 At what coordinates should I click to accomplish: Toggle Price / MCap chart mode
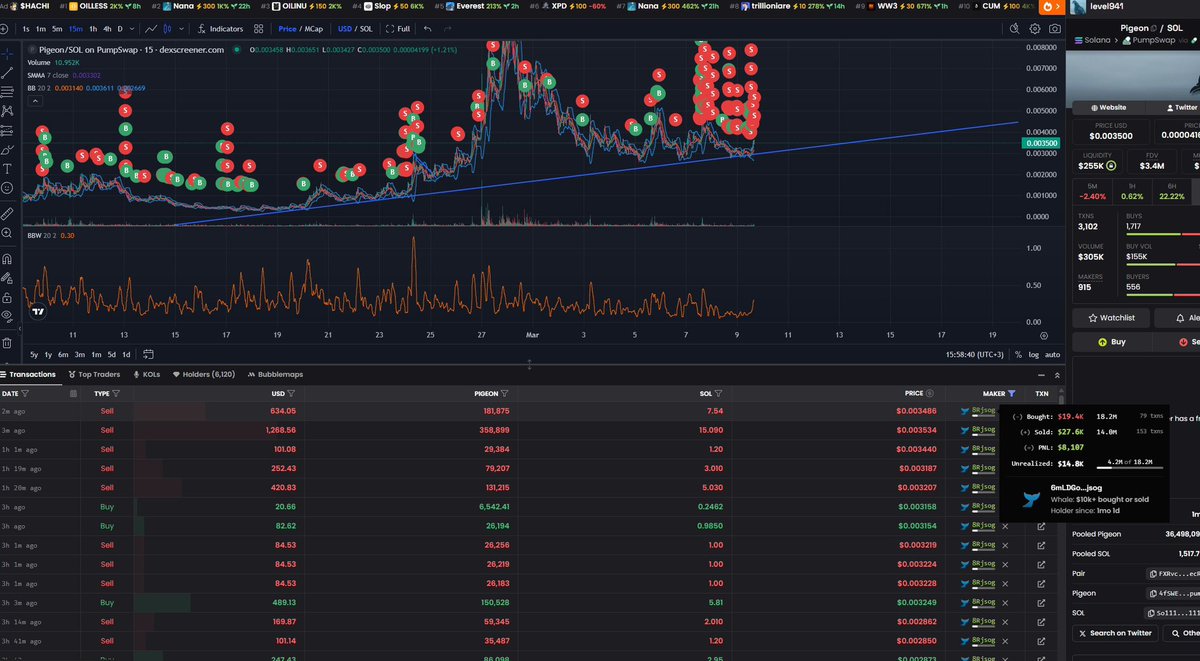[x=300, y=29]
